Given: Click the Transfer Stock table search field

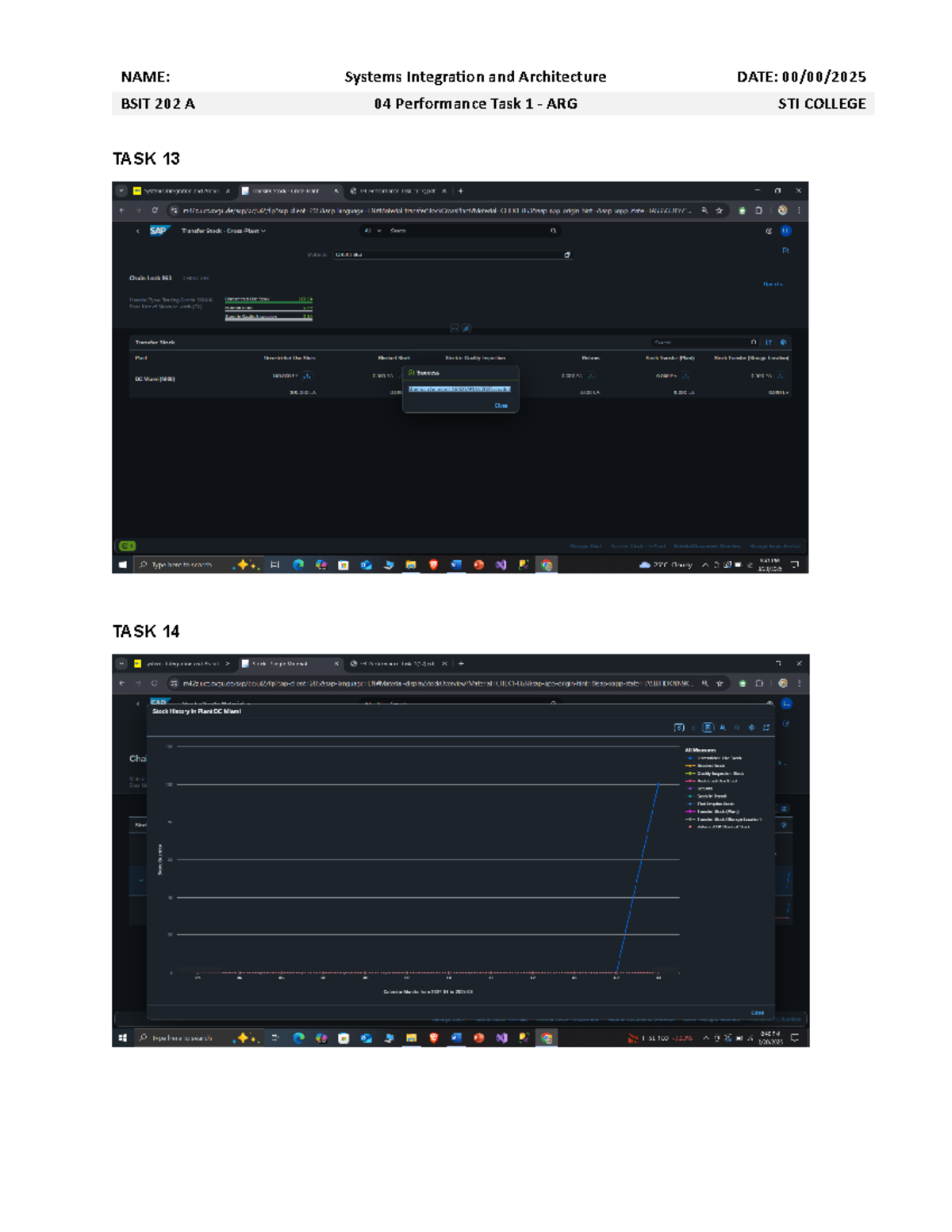Looking at the screenshot, I should click(704, 343).
